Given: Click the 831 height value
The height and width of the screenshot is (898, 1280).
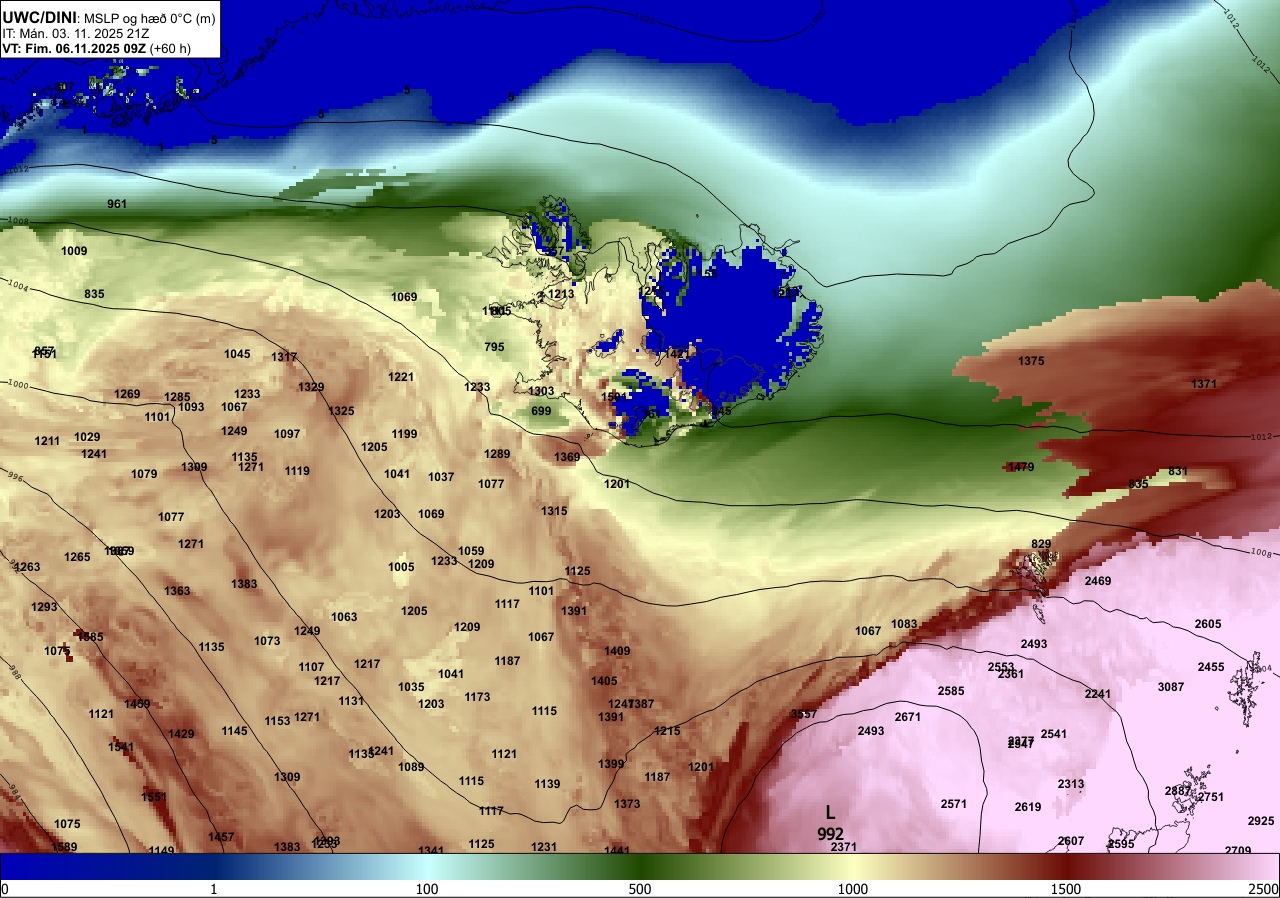Looking at the screenshot, I should click(x=1178, y=471).
